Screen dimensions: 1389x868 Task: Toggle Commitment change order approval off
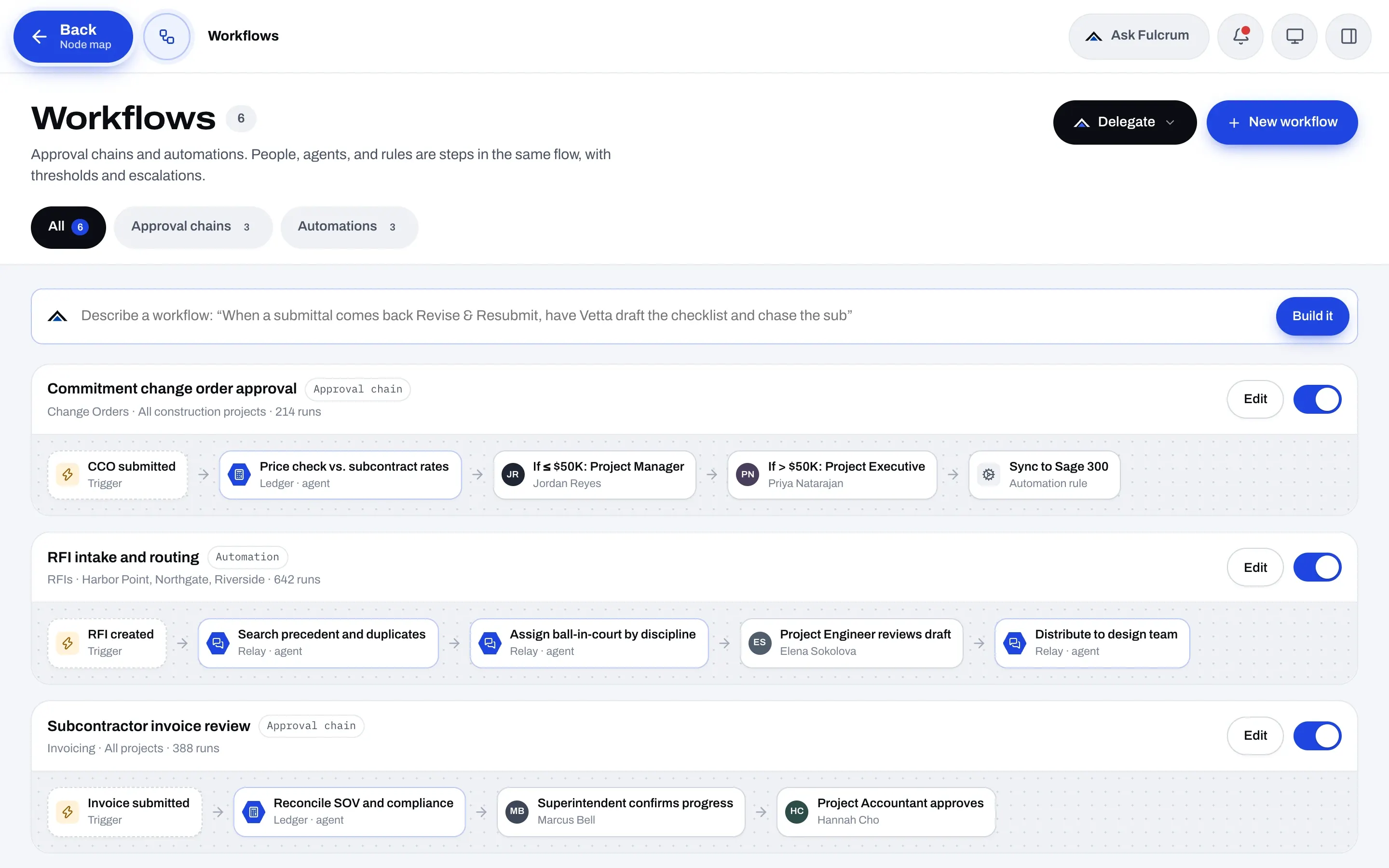point(1317,399)
